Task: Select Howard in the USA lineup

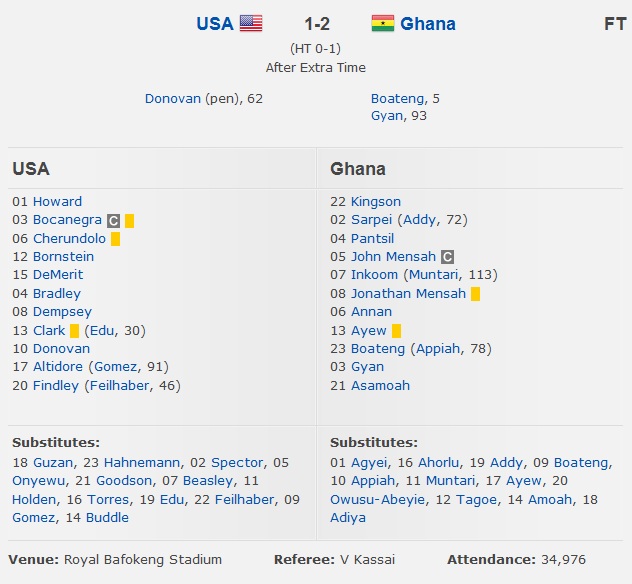Action: point(57,201)
